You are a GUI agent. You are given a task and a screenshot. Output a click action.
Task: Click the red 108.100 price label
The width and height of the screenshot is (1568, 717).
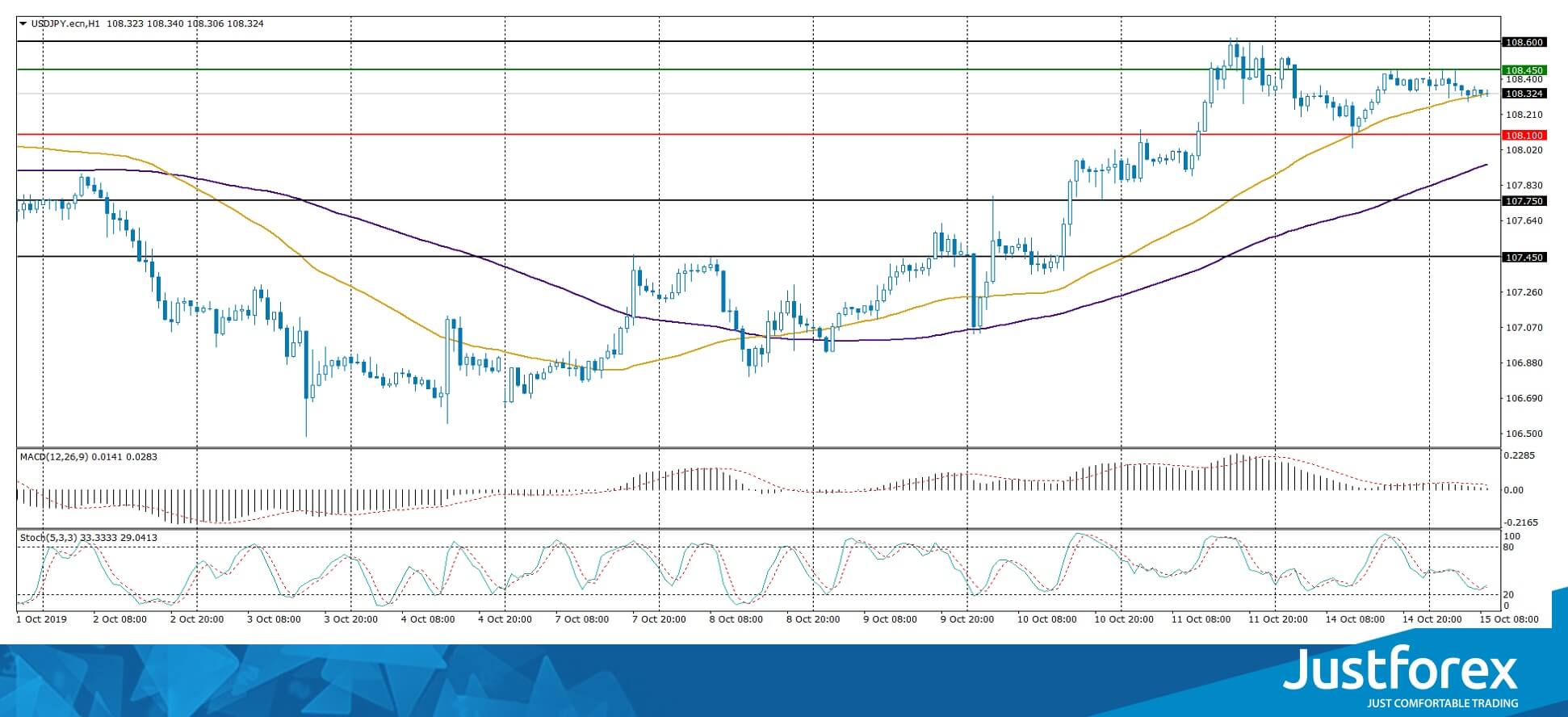click(x=1524, y=136)
